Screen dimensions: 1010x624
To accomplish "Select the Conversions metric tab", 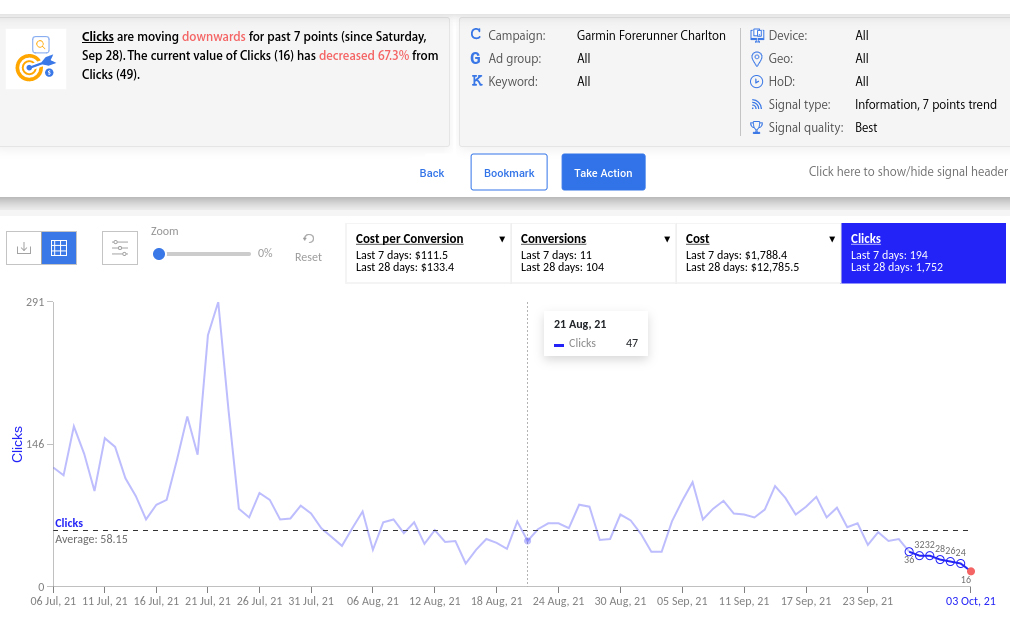I will (593, 253).
